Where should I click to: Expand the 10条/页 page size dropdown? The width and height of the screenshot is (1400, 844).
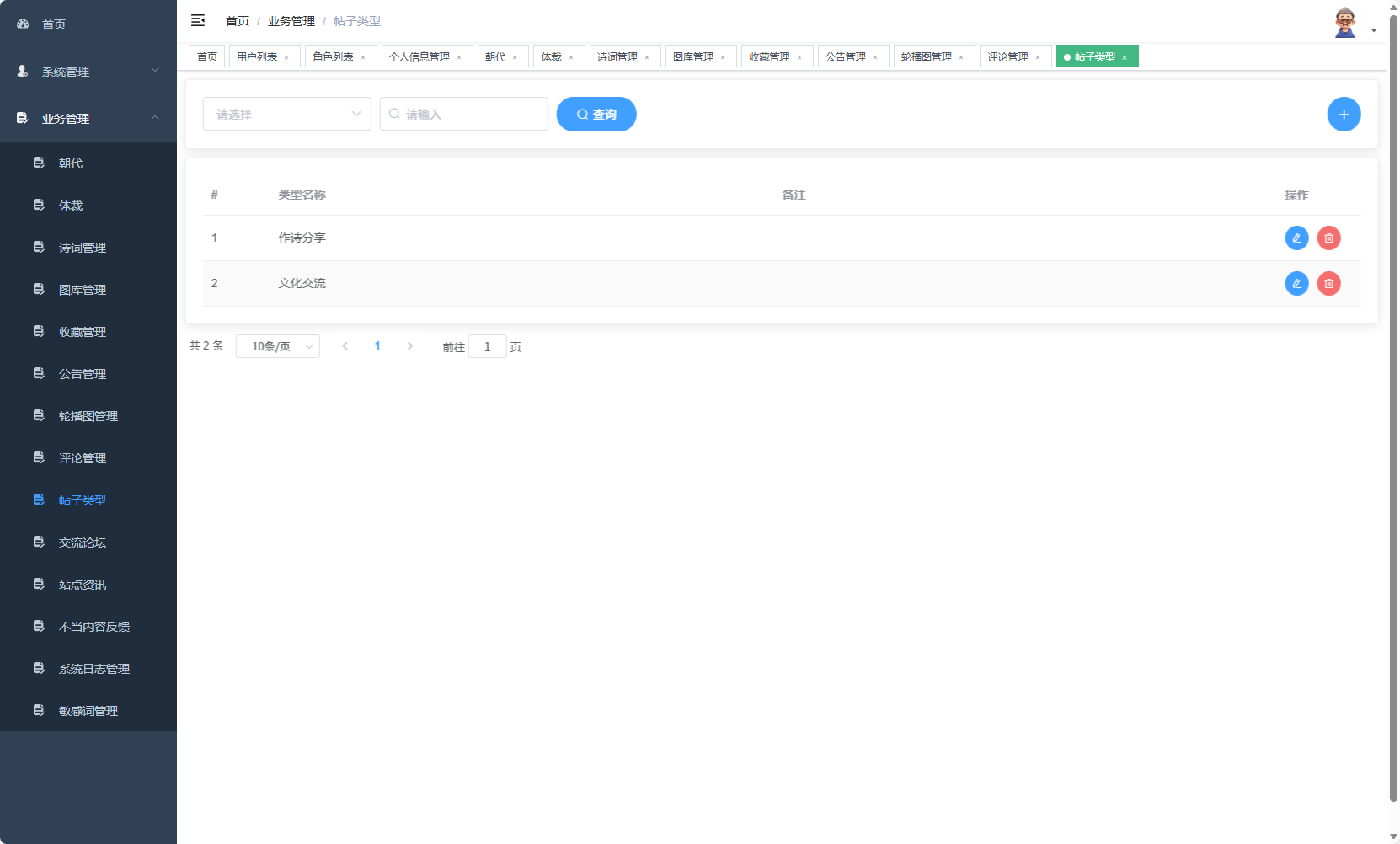point(277,345)
